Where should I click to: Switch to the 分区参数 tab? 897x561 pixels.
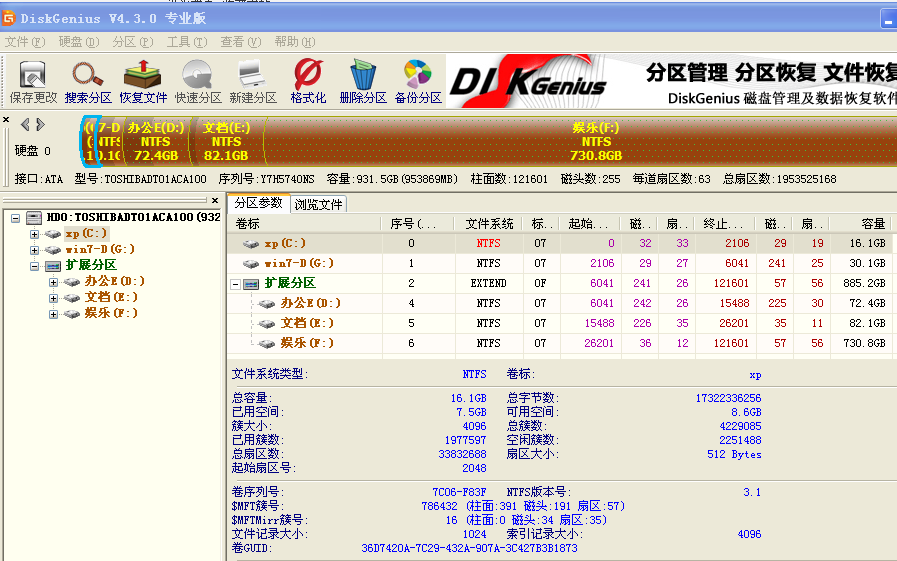(x=259, y=203)
